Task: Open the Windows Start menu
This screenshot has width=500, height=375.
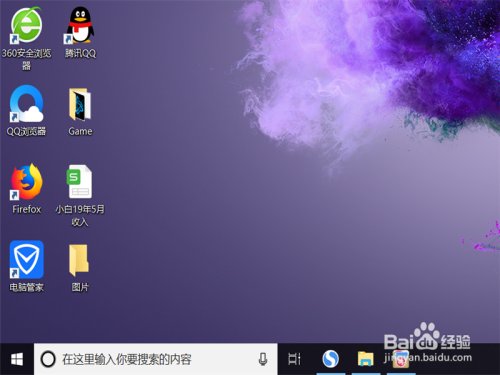Action: coord(17,359)
